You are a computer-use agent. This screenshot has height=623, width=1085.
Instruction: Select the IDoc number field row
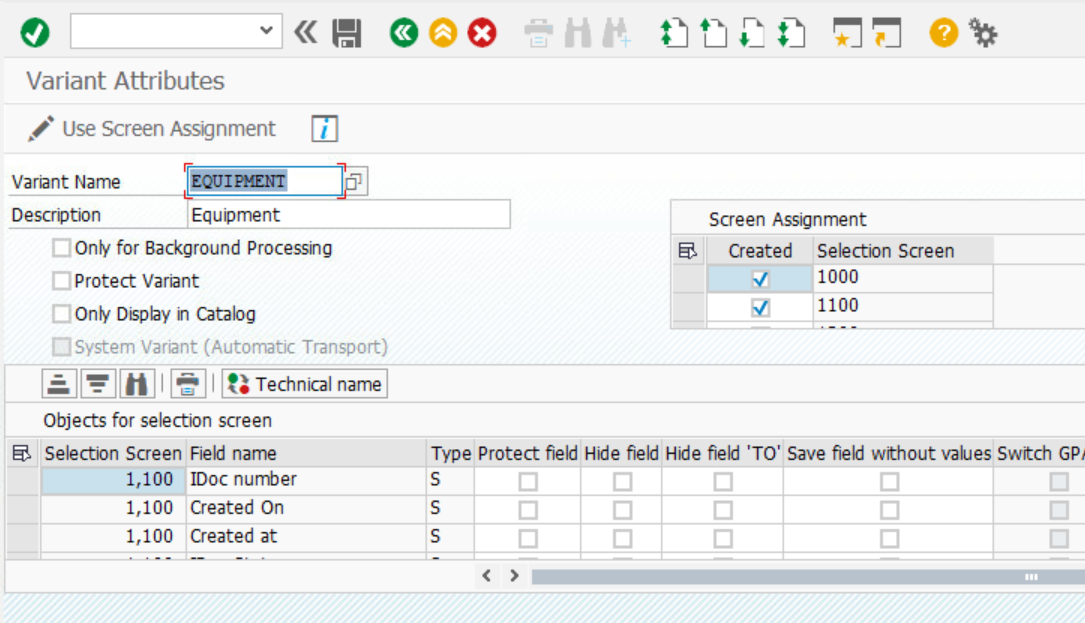[306, 479]
